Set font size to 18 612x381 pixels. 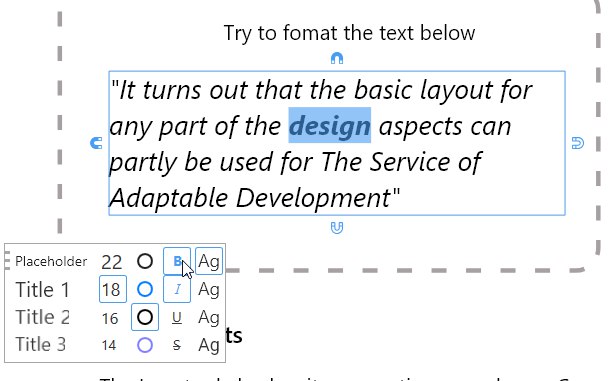[x=113, y=289]
